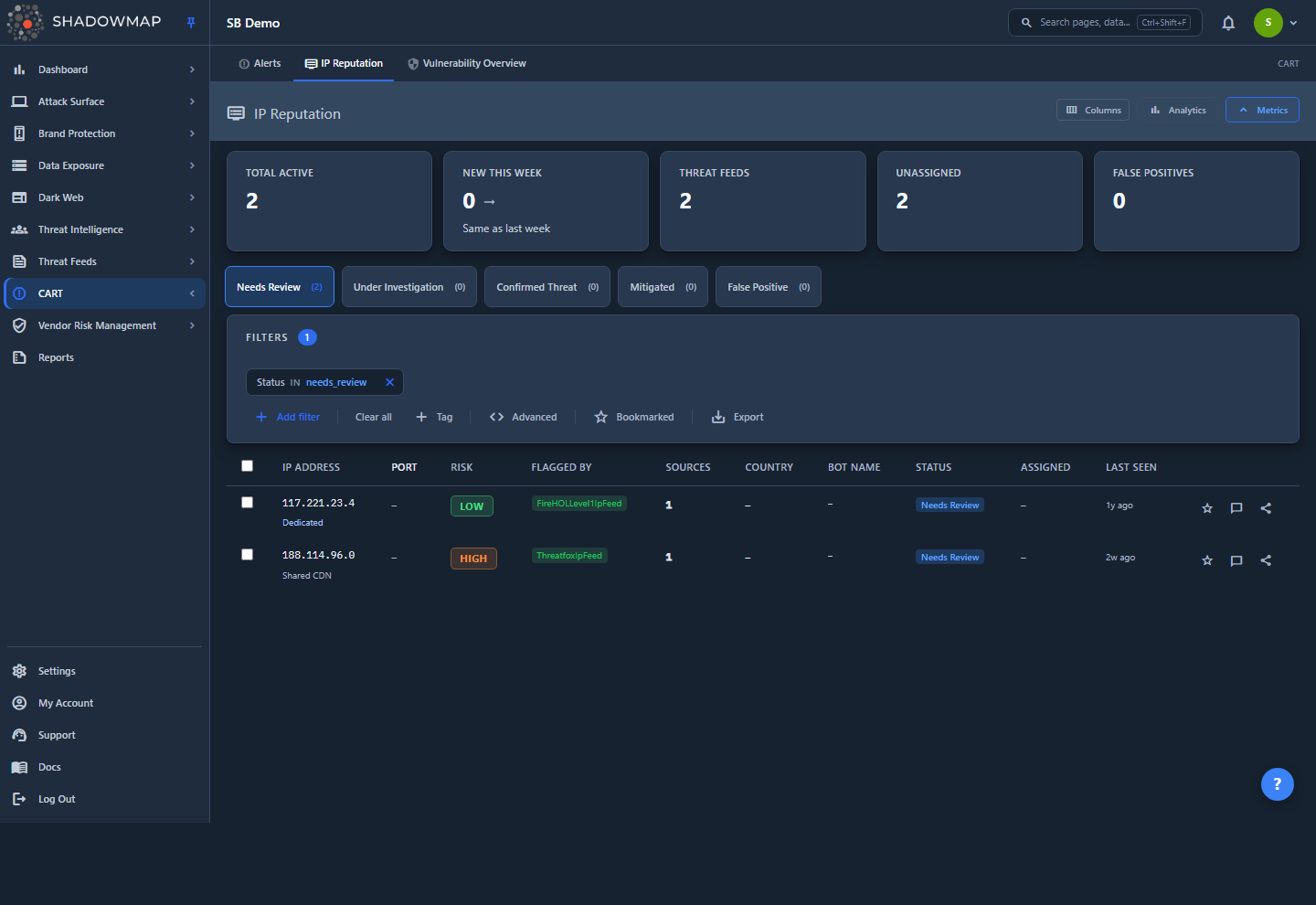Click the FireHOLLevel1IpFeed tag

[579, 504]
